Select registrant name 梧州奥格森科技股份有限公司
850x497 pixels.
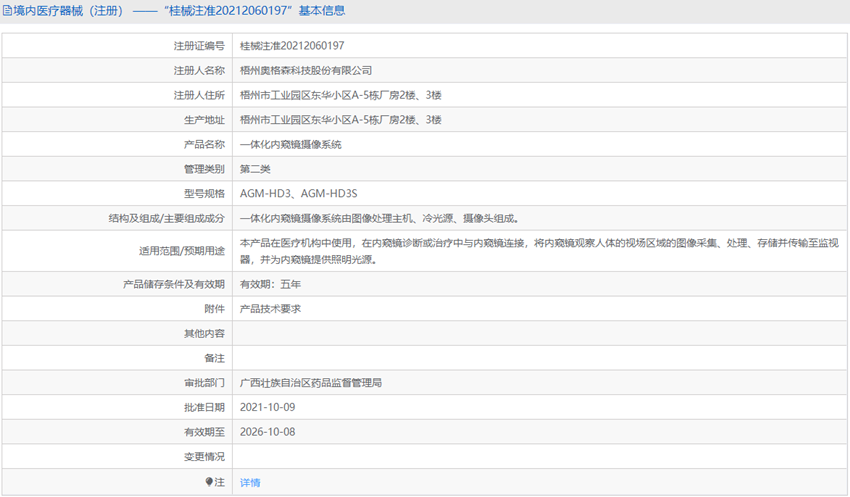click(x=306, y=70)
